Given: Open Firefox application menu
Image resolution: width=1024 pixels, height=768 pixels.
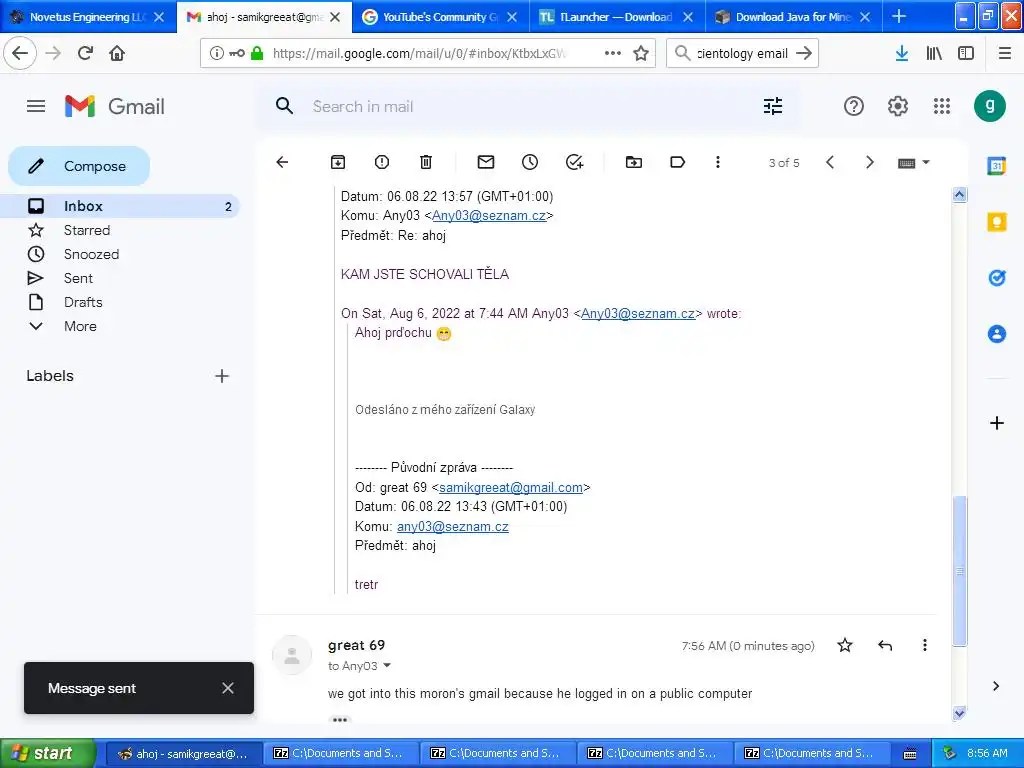Looking at the screenshot, I should tap(1004, 53).
